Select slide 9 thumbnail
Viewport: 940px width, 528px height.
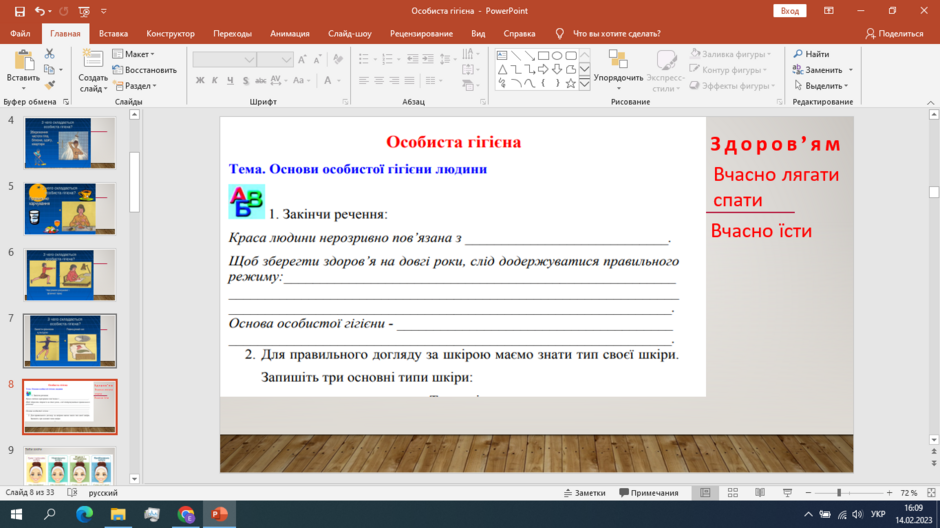coord(70,466)
